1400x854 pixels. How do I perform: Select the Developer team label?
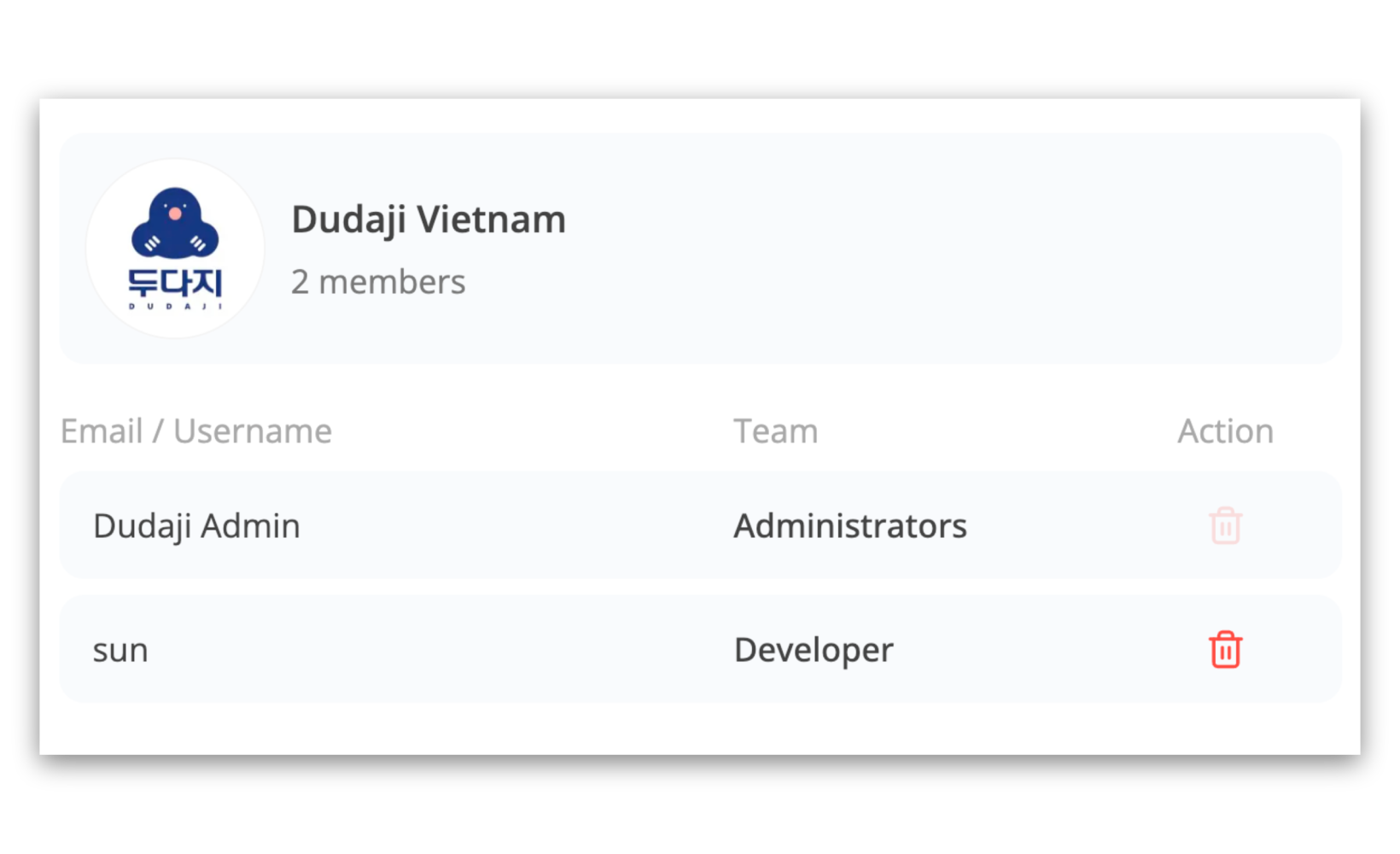pos(814,651)
